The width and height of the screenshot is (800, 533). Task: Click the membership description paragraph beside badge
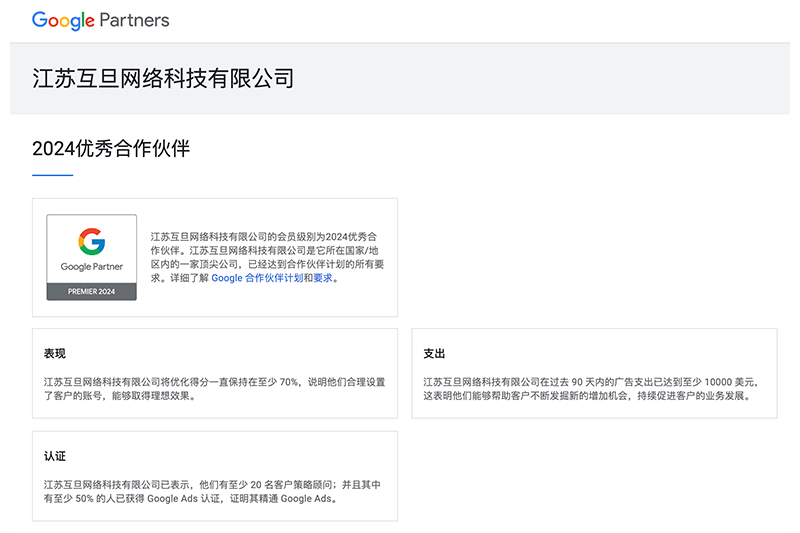[x=267, y=250]
